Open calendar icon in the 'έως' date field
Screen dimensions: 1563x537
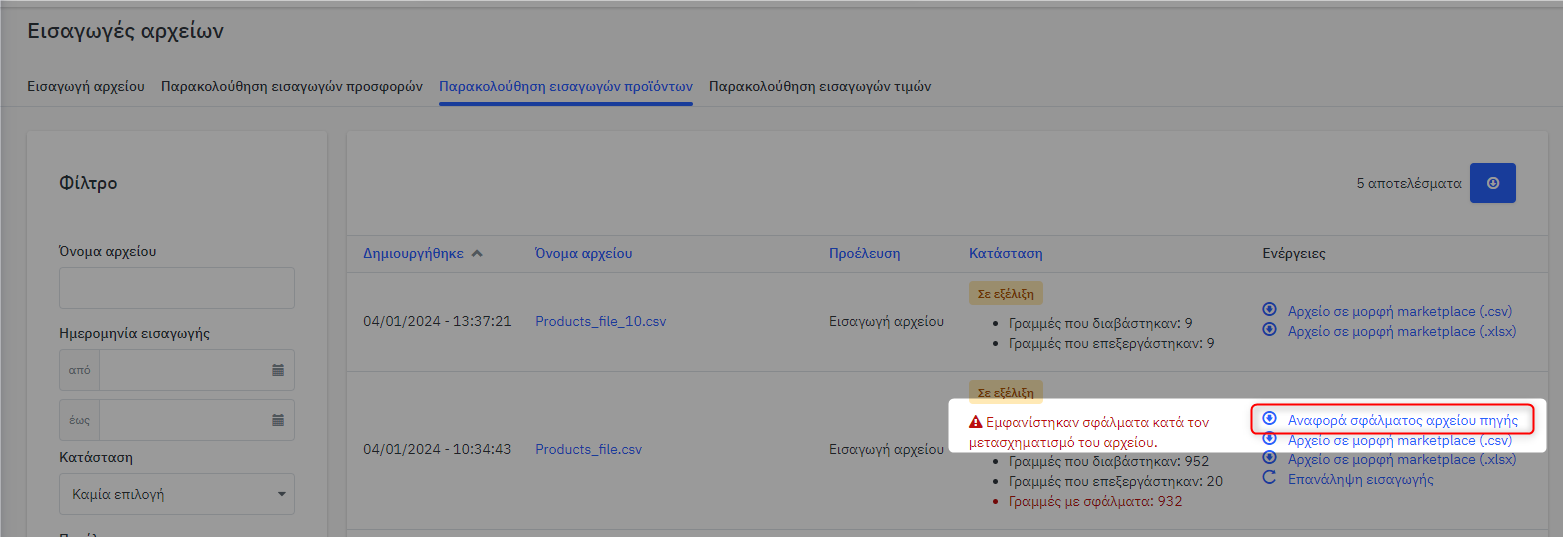pyautogui.click(x=278, y=420)
